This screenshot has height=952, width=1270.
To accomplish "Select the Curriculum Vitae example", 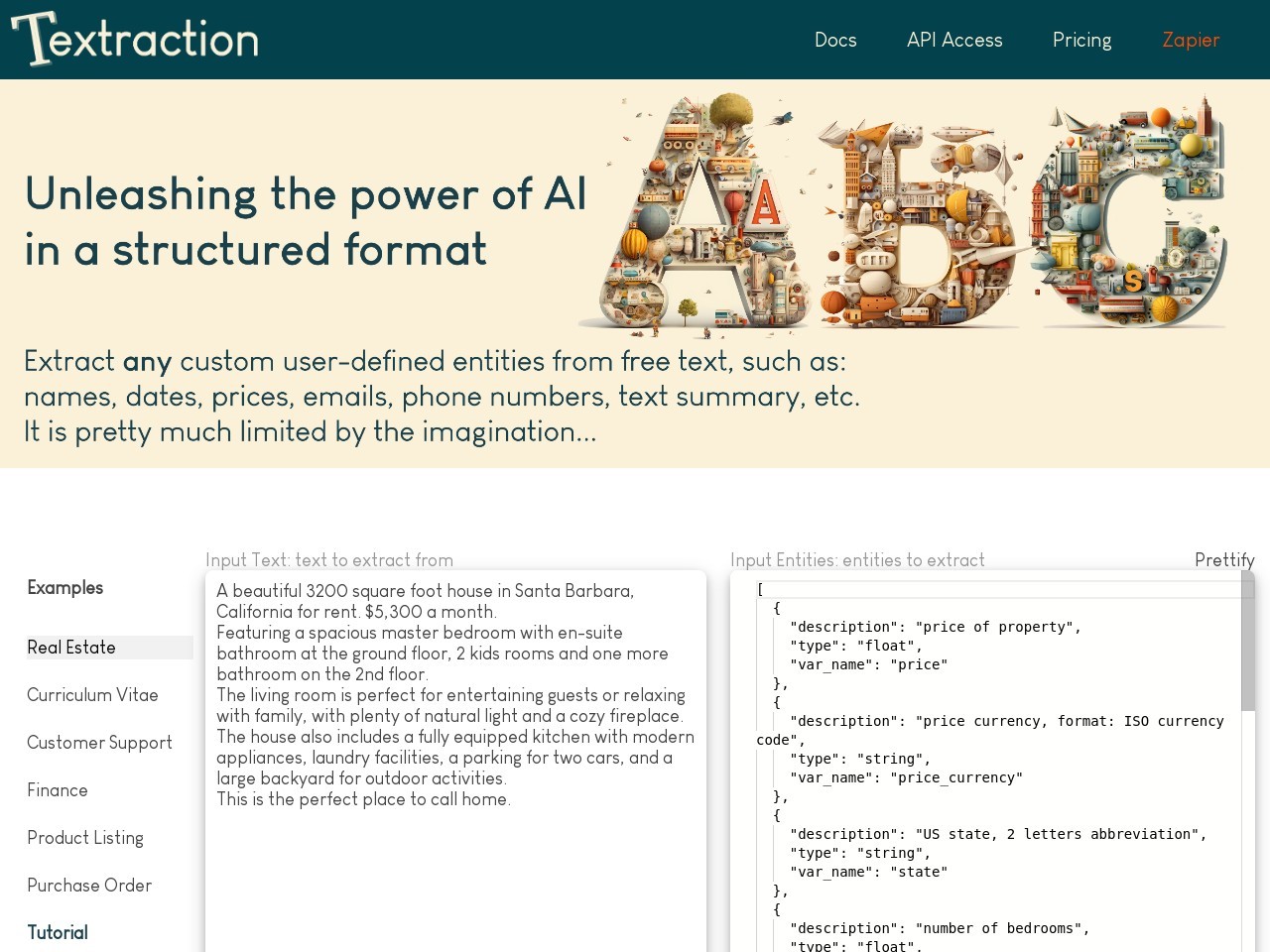I will (92, 695).
